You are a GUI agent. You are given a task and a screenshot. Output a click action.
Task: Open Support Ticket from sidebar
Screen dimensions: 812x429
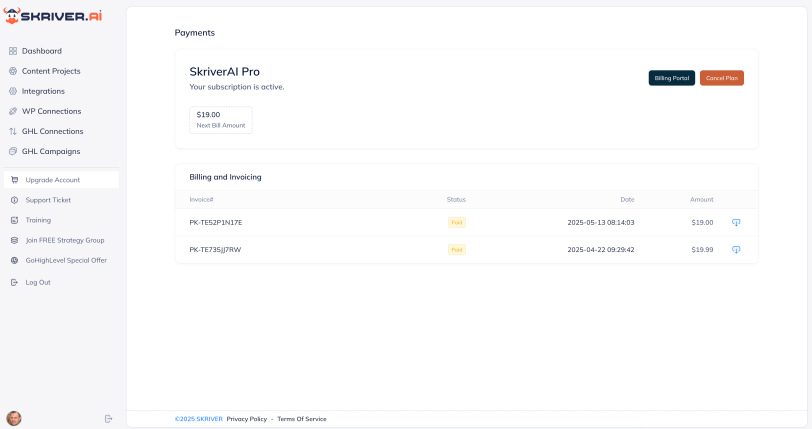click(x=48, y=200)
